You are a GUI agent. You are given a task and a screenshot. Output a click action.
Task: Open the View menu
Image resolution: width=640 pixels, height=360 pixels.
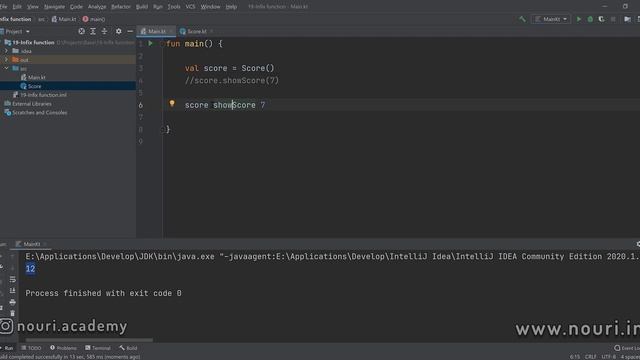click(x=33, y=7)
